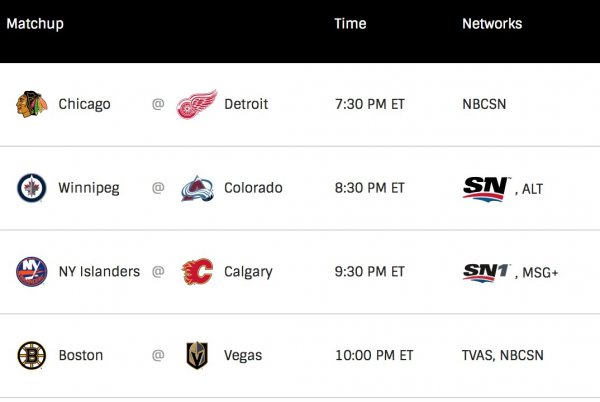Click the Winnipeg Jets logo
The width and height of the screenshot is (600, 402).
tap(31, 188)
